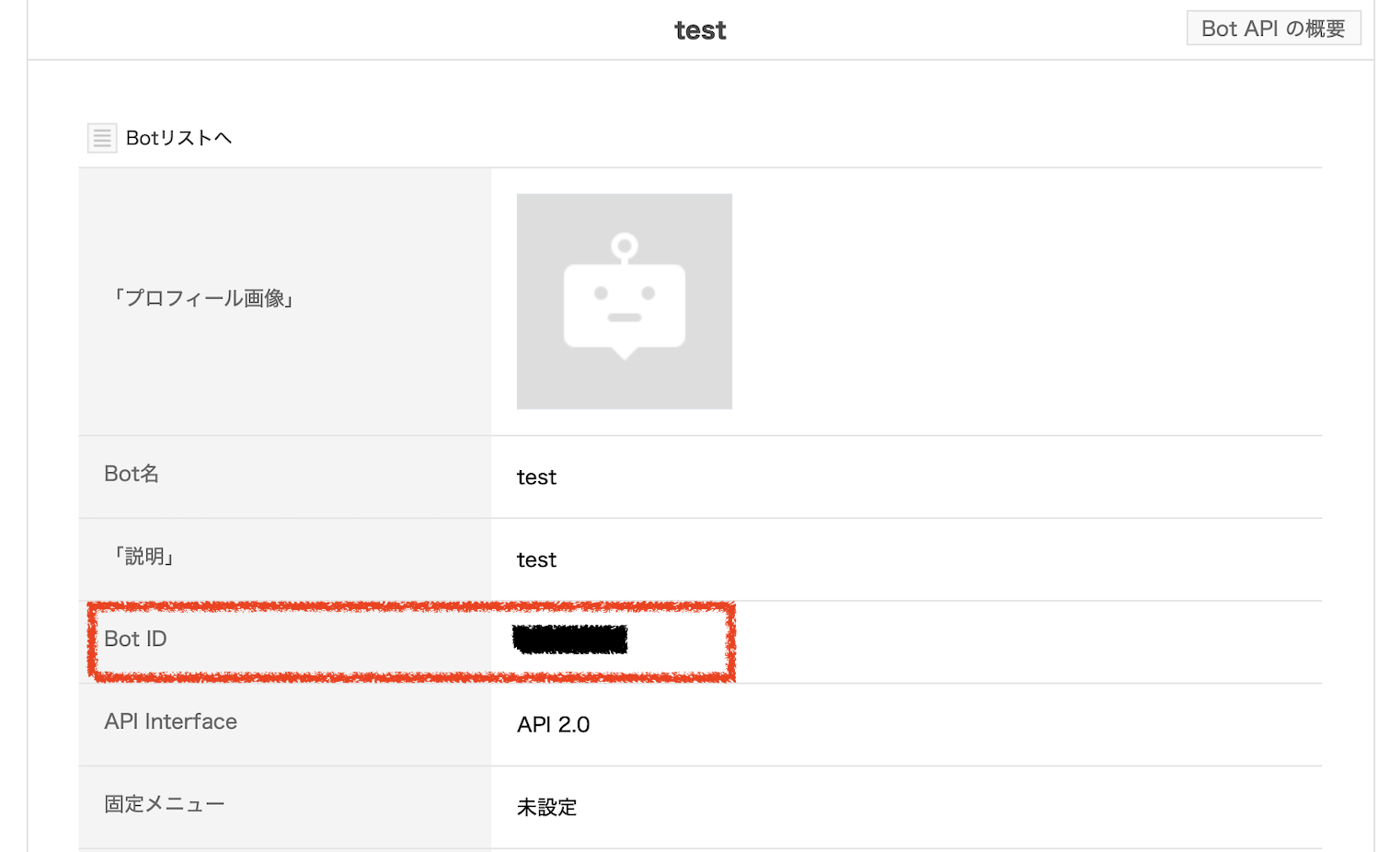This screenshot has width=1400, height=852.
Task: Click the Bot名 row label
Action: coord(131,474)
